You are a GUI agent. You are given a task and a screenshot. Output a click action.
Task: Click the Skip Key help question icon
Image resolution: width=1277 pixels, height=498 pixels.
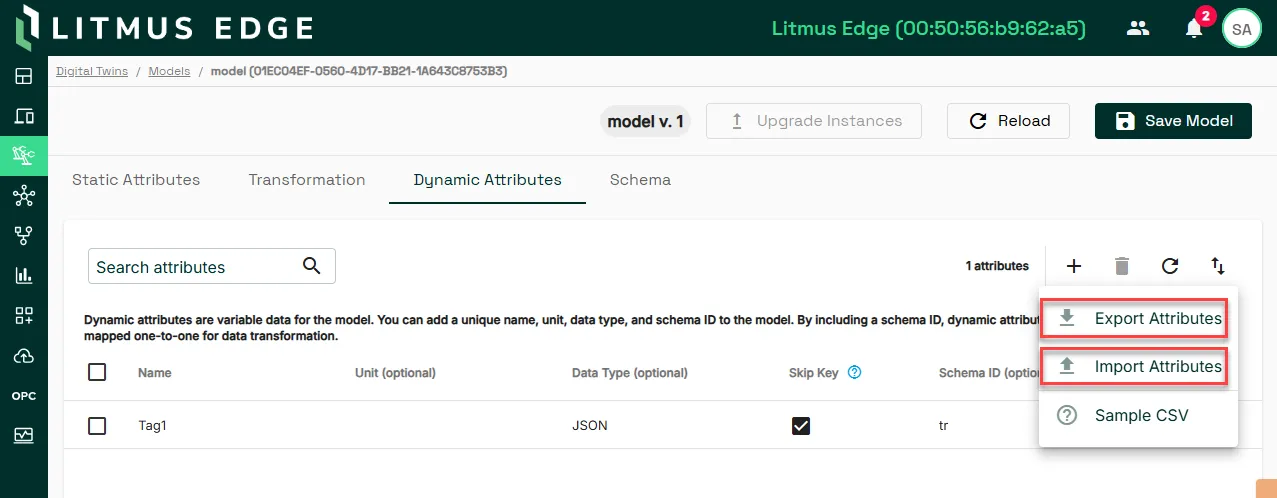point(855,372)
